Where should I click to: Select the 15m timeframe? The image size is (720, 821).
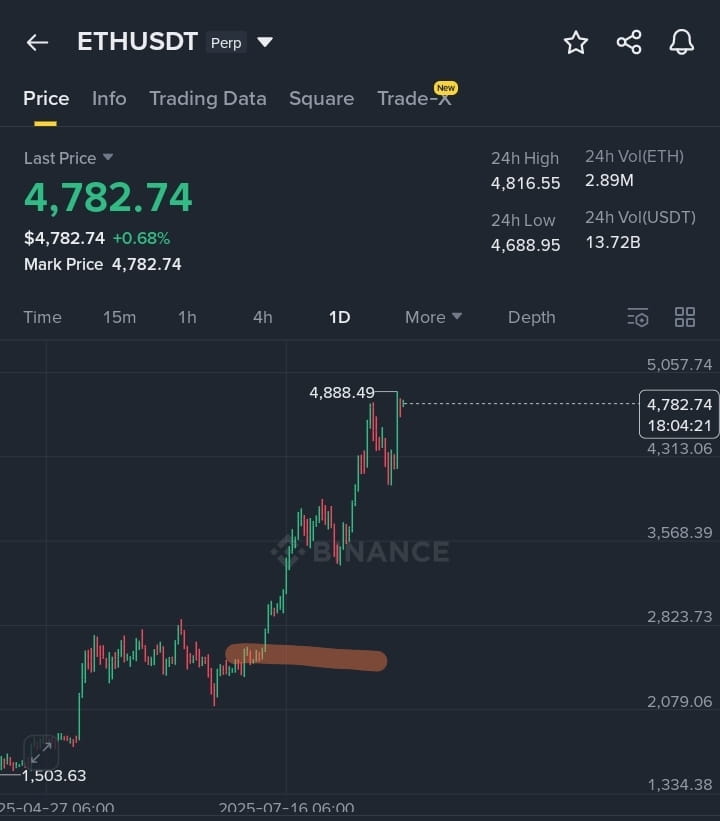119,317
